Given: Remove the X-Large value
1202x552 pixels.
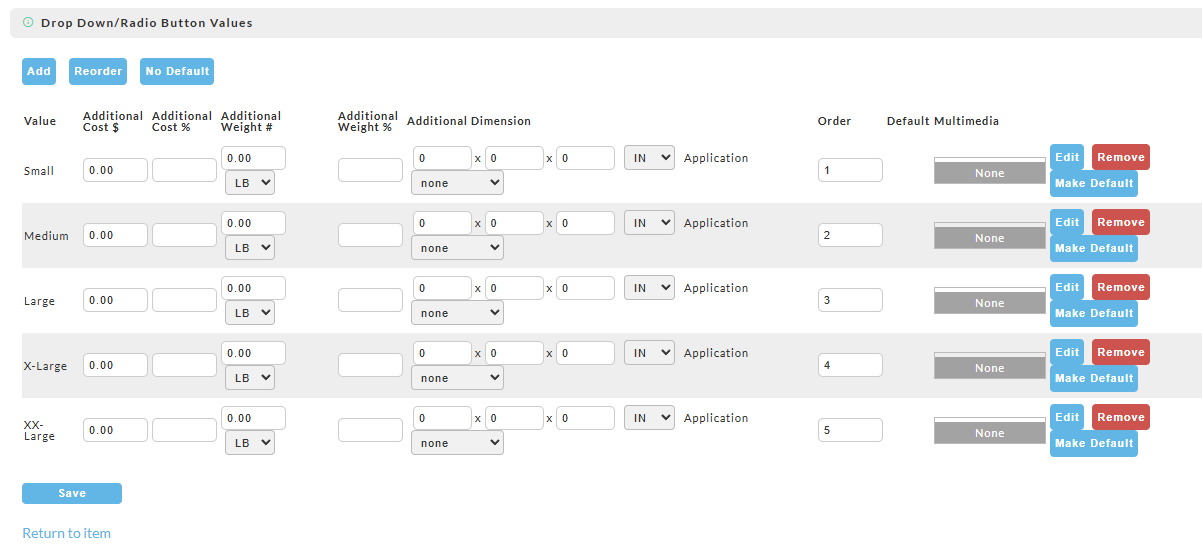Looking at the screenshot, I should point(1121,352).
